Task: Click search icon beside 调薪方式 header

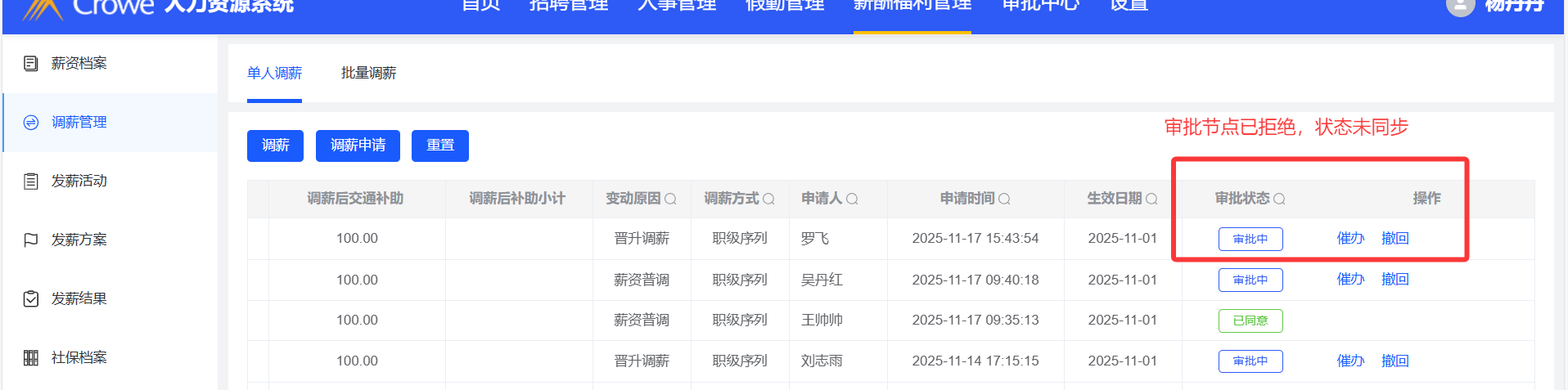Action: [768, 199]
